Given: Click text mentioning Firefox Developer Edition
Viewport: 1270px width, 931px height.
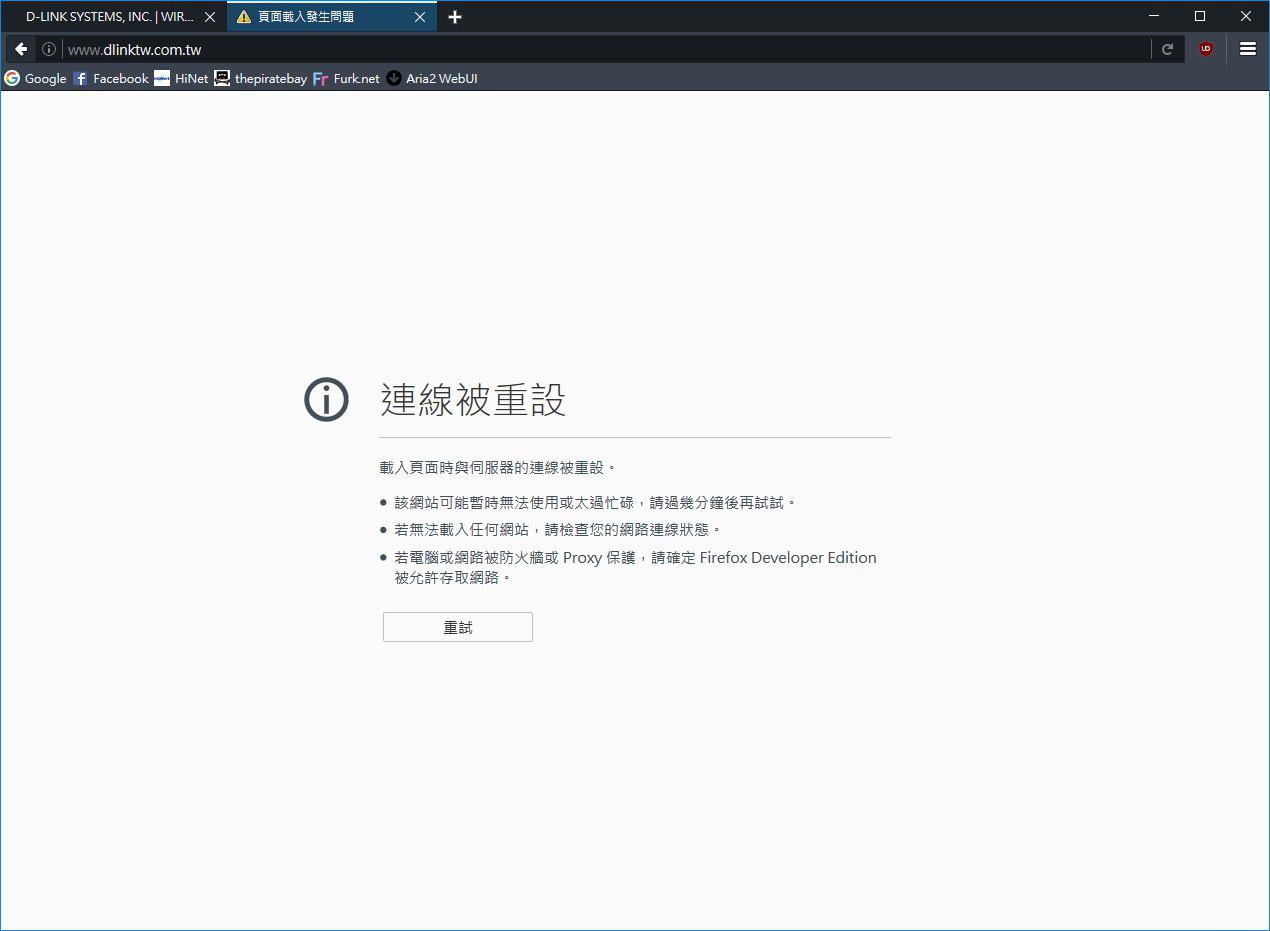Looking at the screenshot, I should [x=635, y=567].
